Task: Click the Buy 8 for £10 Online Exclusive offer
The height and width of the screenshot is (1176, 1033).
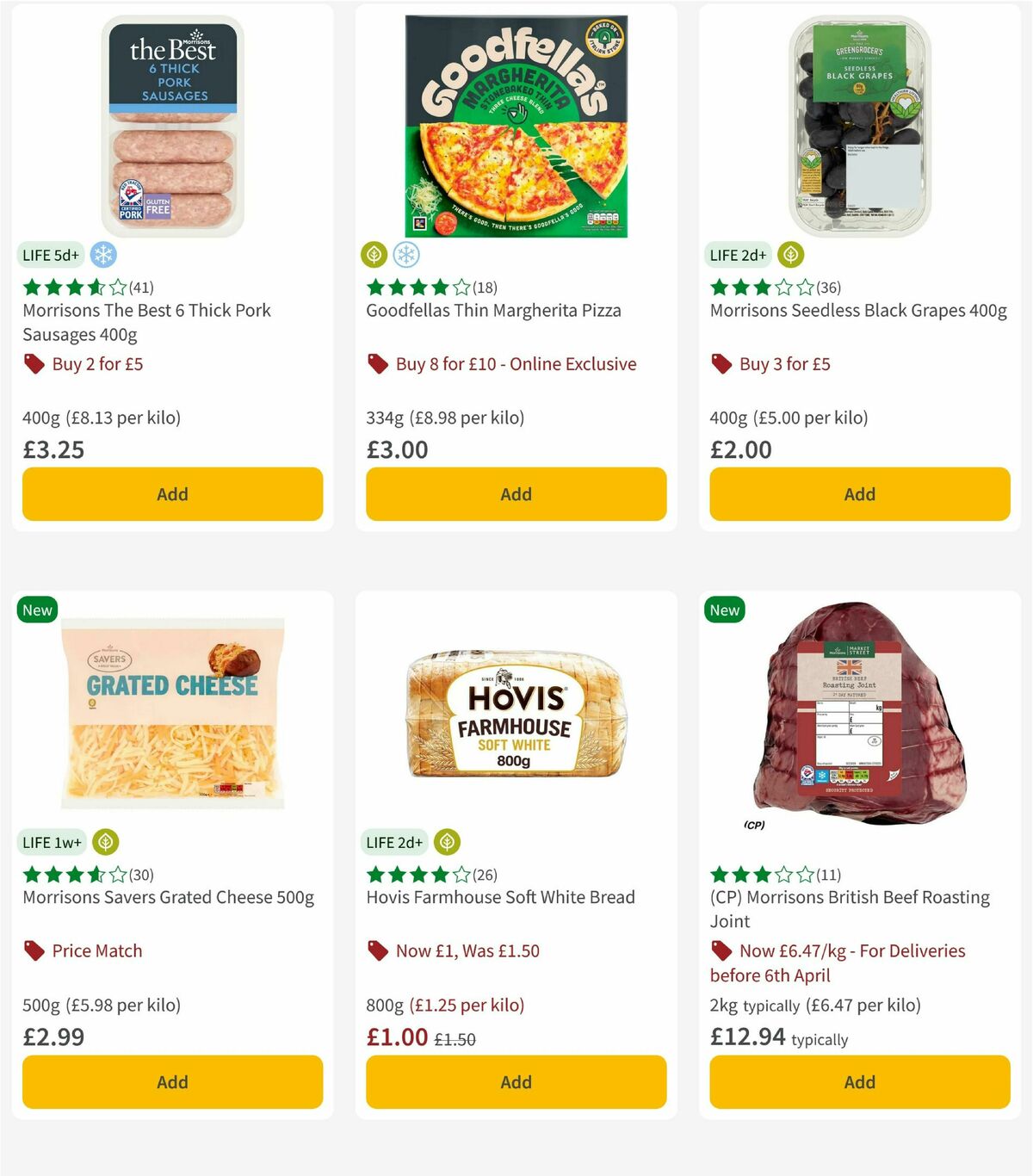Action: [x=514, y=364]
